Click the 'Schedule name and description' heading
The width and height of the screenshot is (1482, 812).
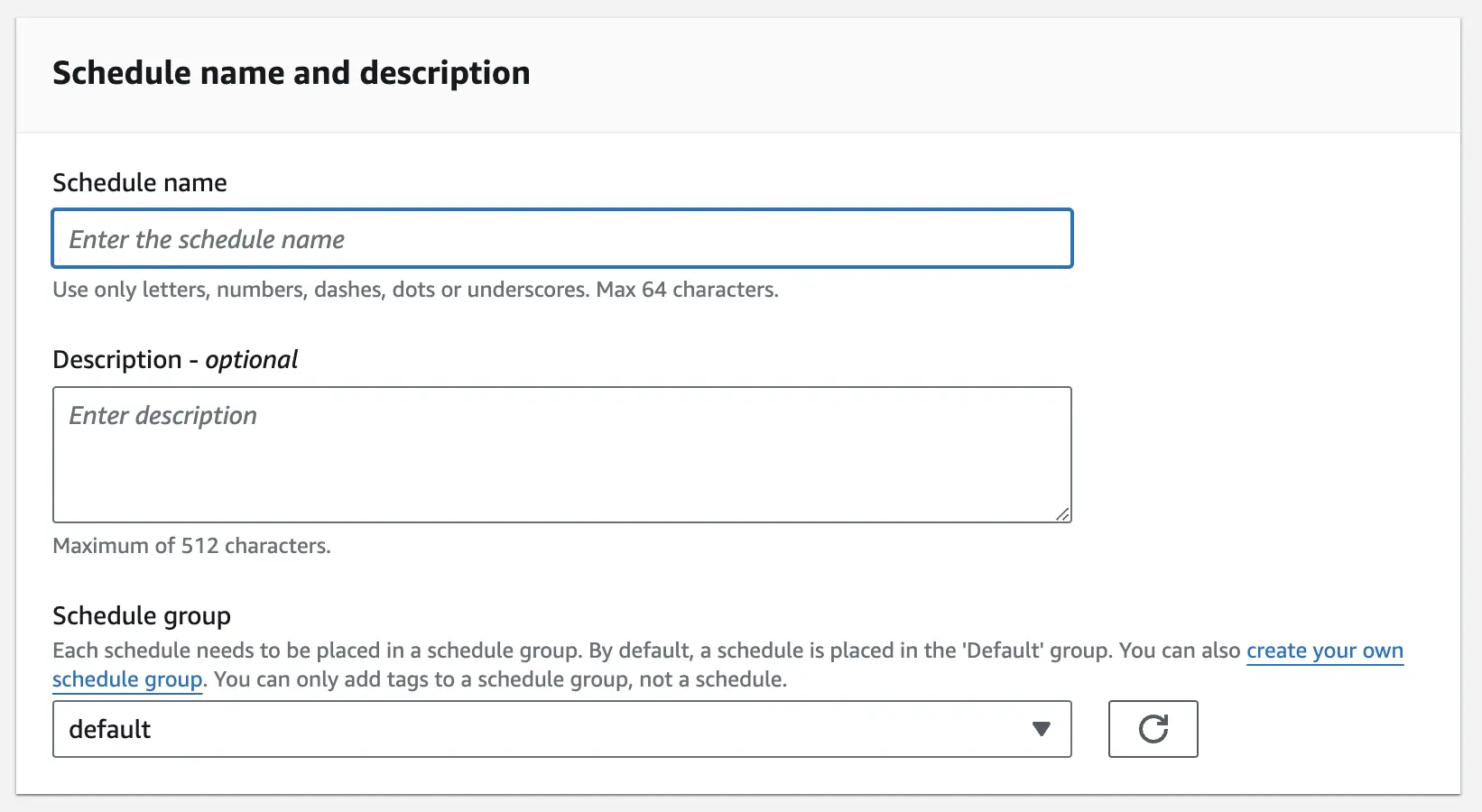pyautogui.click(x=292, y=73)
